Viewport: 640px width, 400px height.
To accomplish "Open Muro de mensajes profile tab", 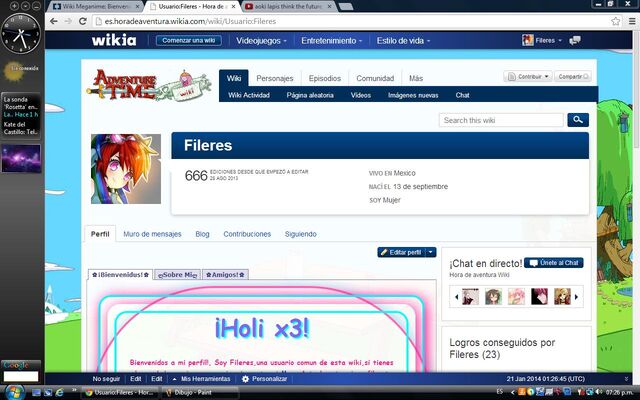I will [x=152, y=234].
